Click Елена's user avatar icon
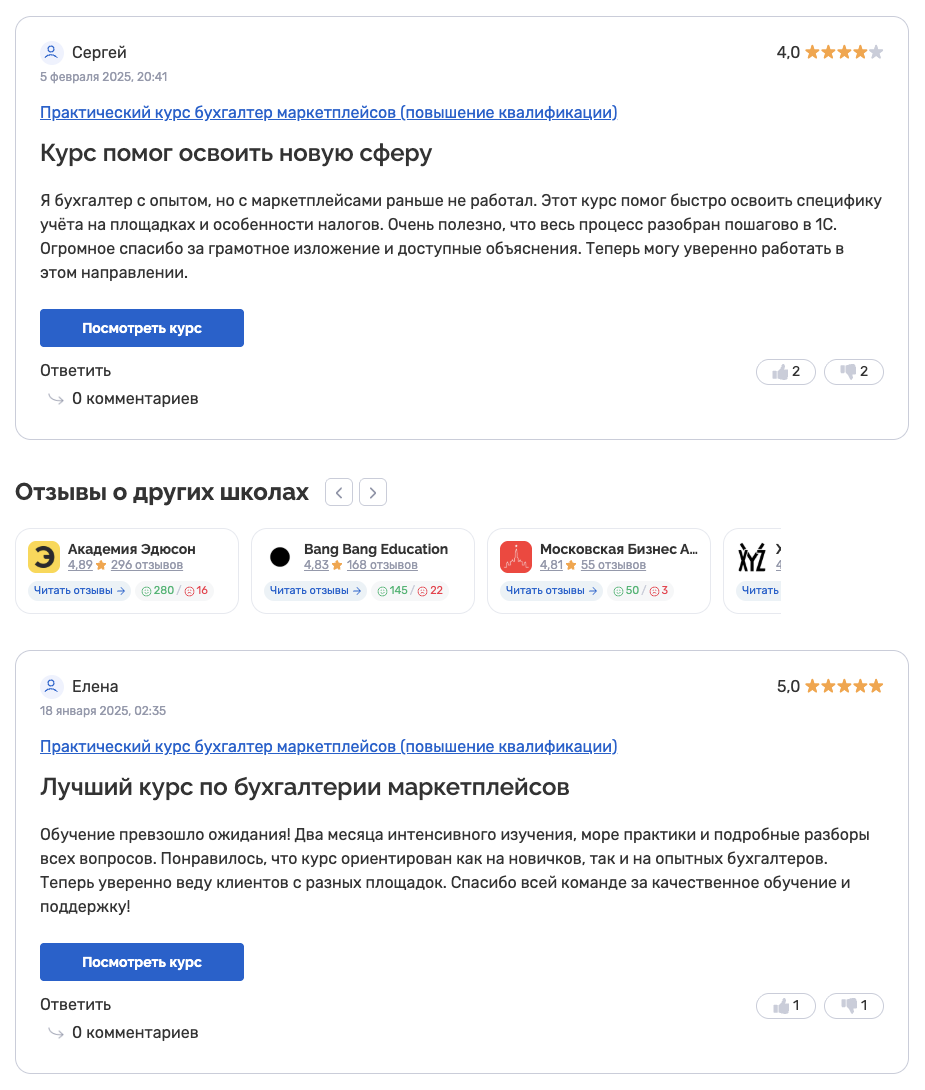The height and width of the screenshot is (1090, 925). click(x=52, y=686)
